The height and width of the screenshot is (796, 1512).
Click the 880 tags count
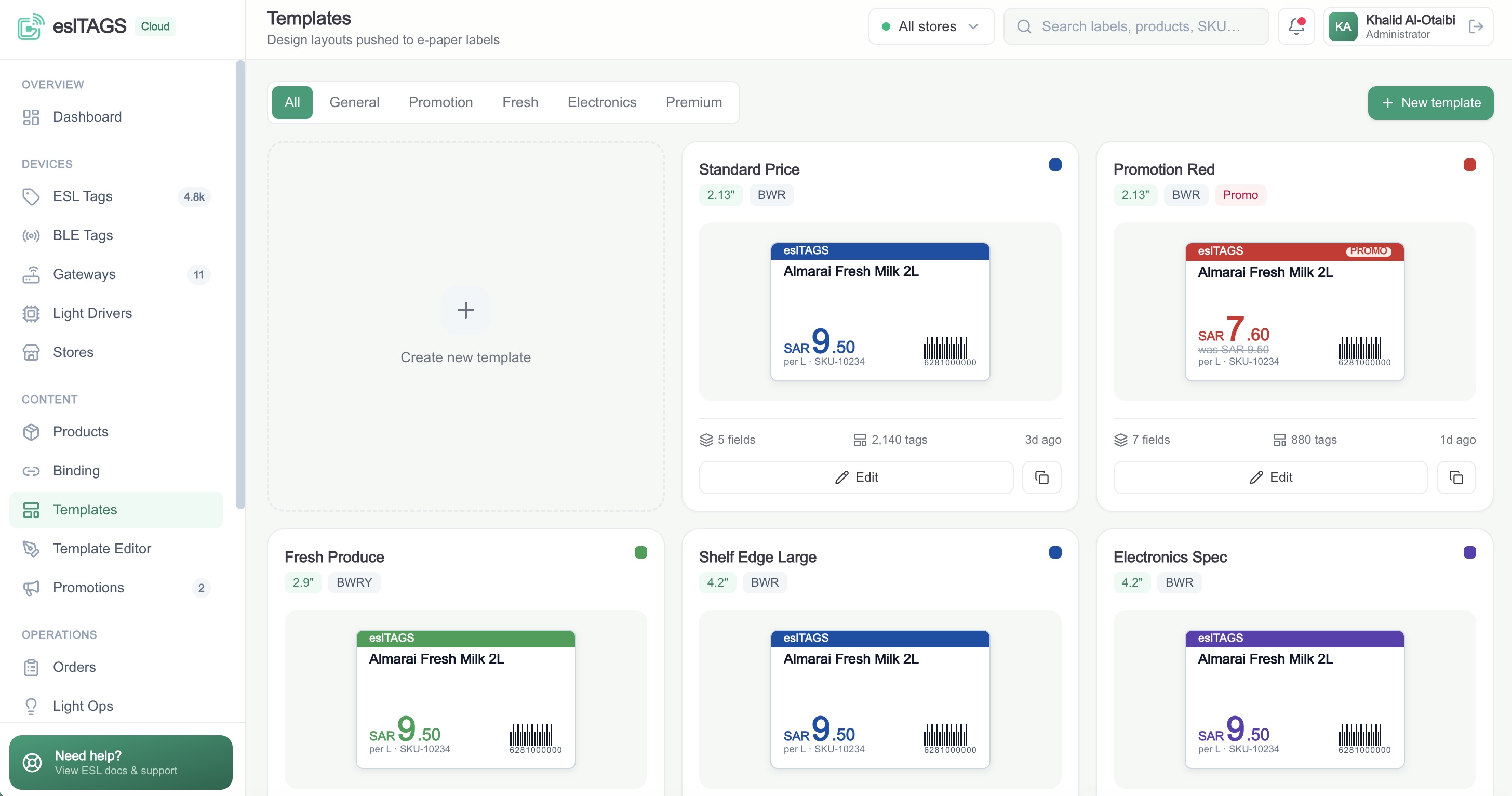coord(1304,440)
